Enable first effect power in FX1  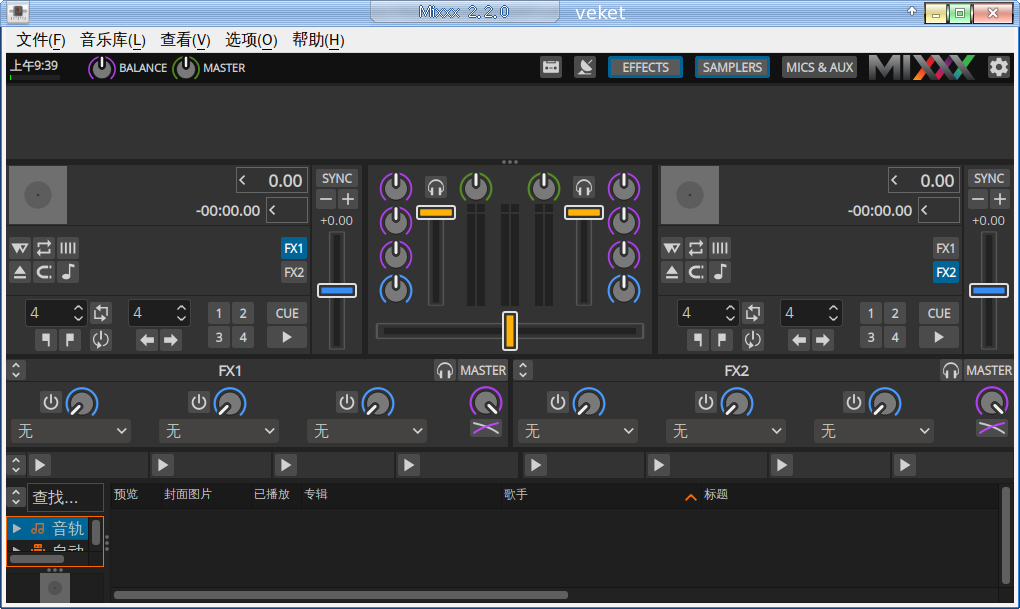(51, 402)
